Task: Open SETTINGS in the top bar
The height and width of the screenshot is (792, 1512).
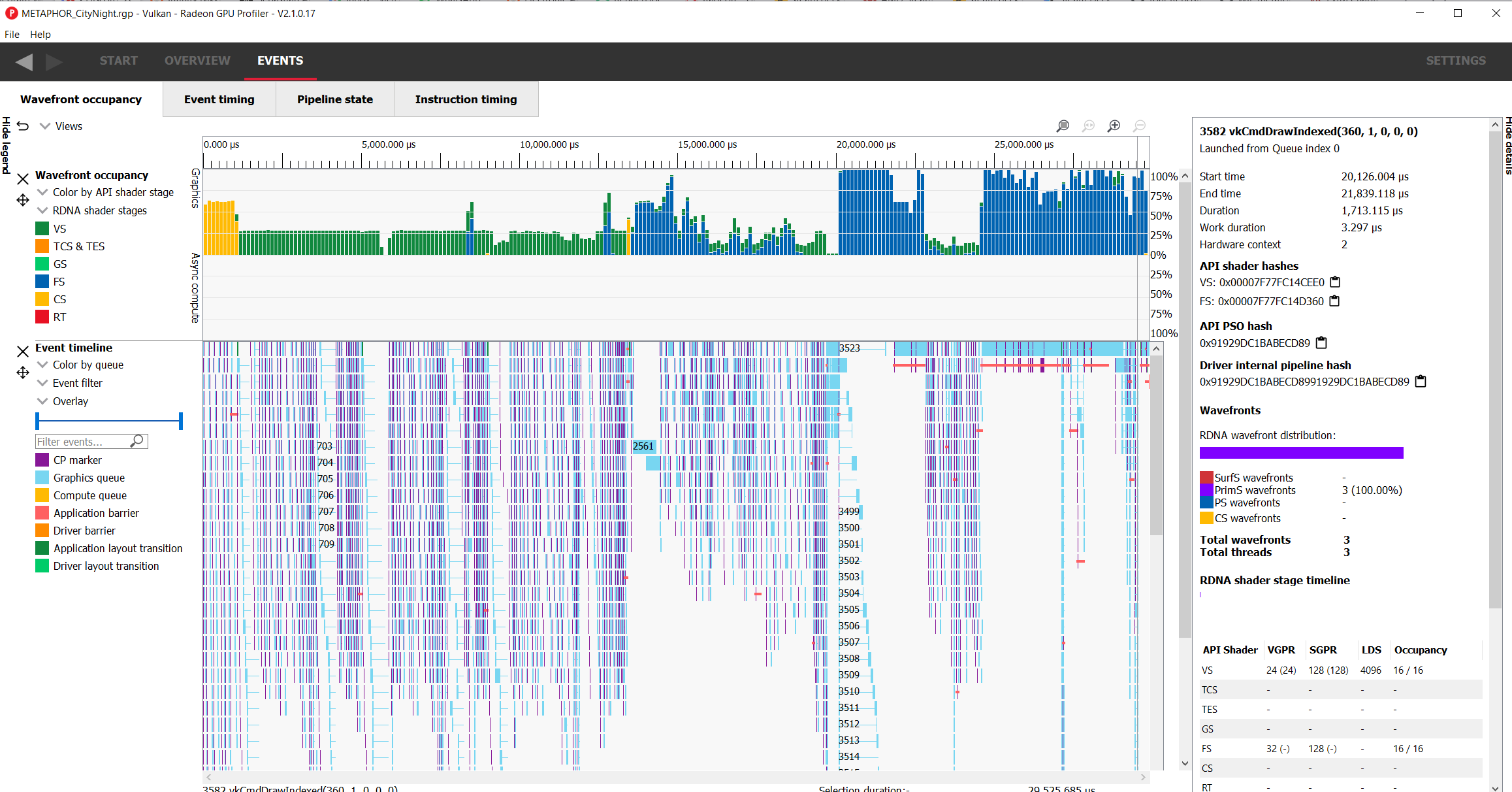Action: click(1456, 61)
